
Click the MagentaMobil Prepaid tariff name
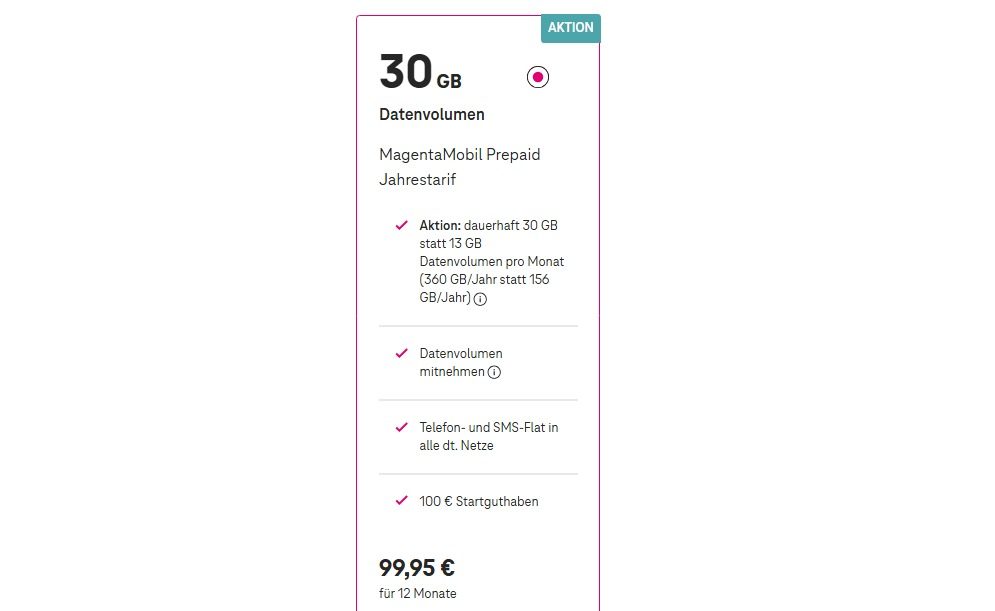click(460, 155)
